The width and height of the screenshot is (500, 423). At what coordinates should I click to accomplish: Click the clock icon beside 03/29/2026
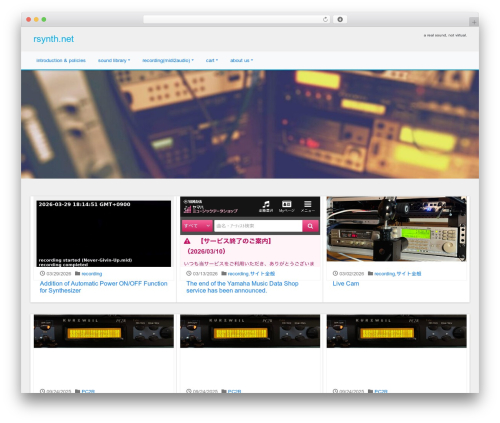tap(42, 273)
